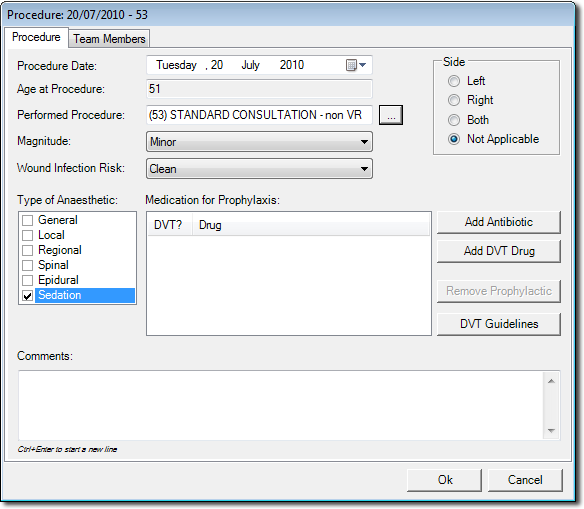Viewport: 584px width, 509px height.
Task: Select the Procedure tab
Action: (x=36, y=37)
